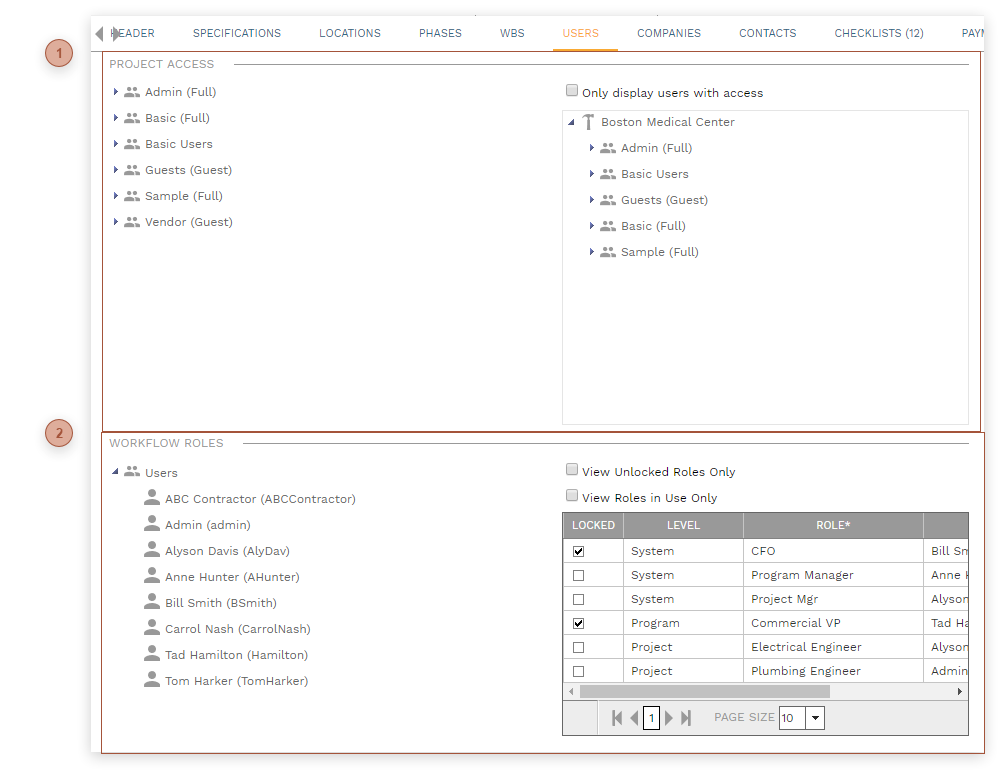
Task: Select page 1 in the pagination control
Action: pyautogui.click(x=651, y=717)
